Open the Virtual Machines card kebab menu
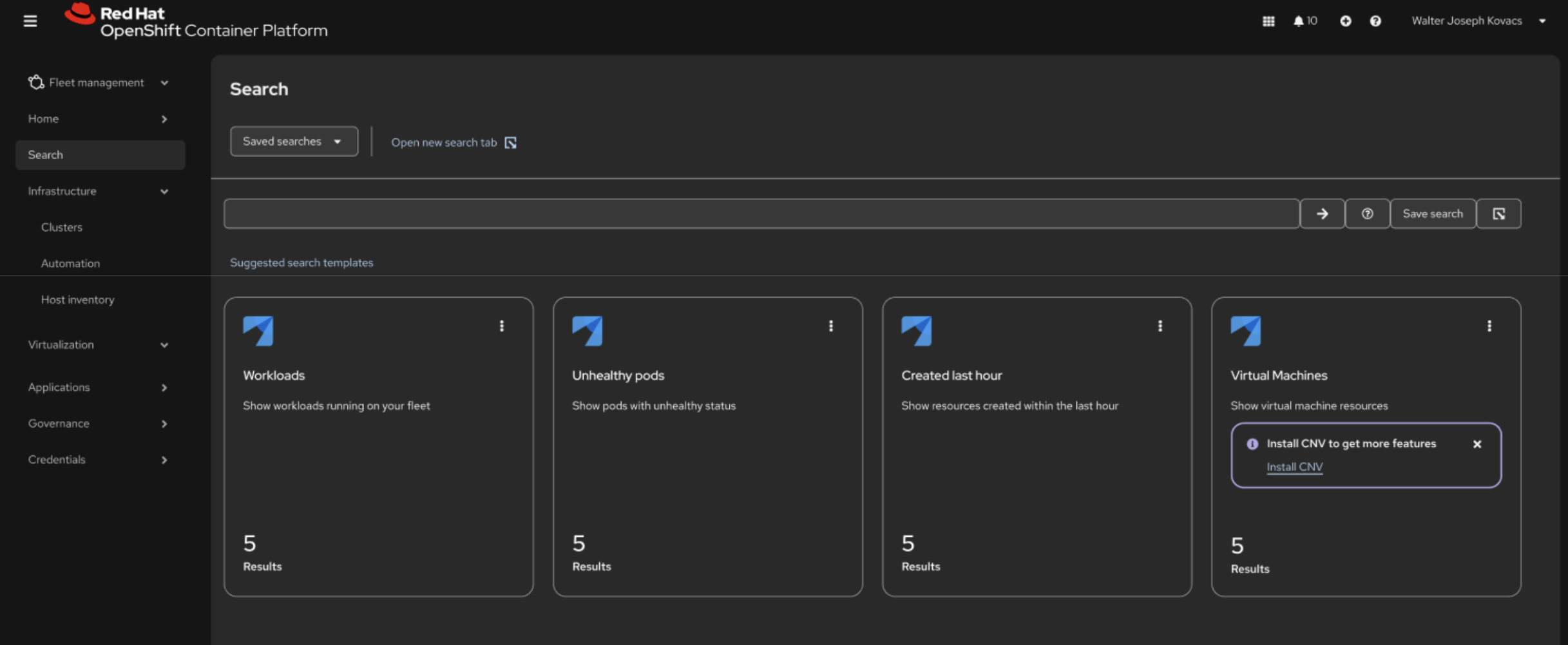 [x=1489, y=326]
